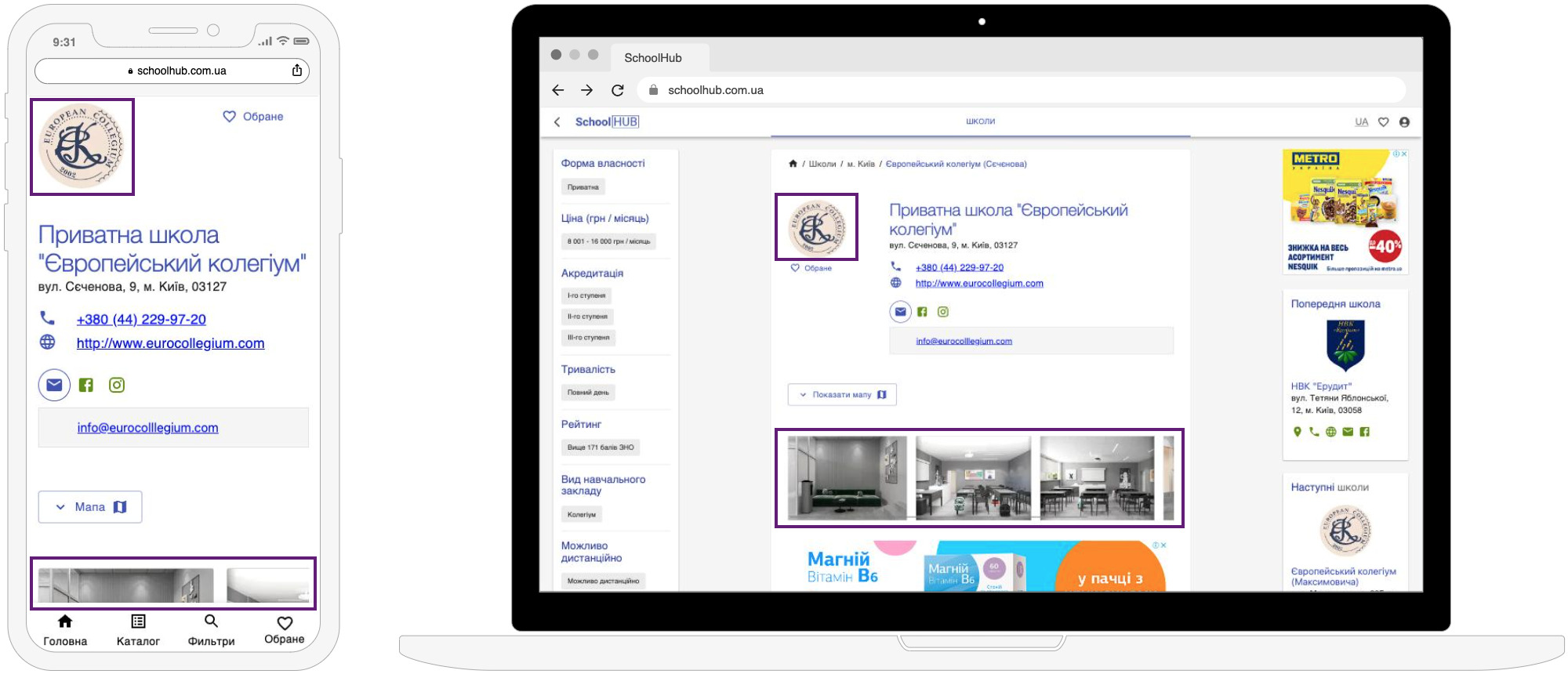Tap the Фильтри tab in mobile nav
Viewport: 1568px width, 674px height.
[x=211, y=630]
